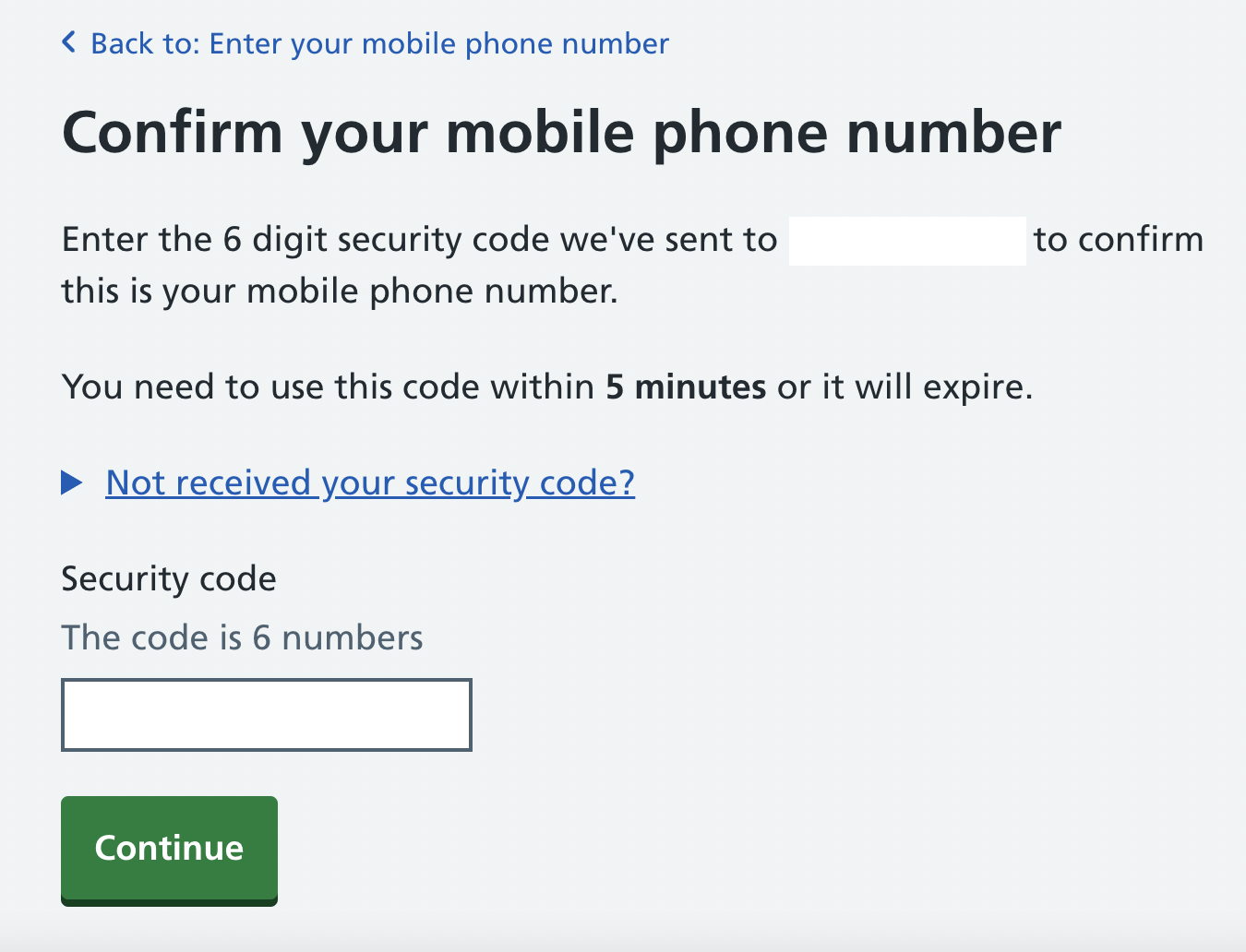Click the 'Security code' field label
1246x952 pixels.
[x=168, y=578]
